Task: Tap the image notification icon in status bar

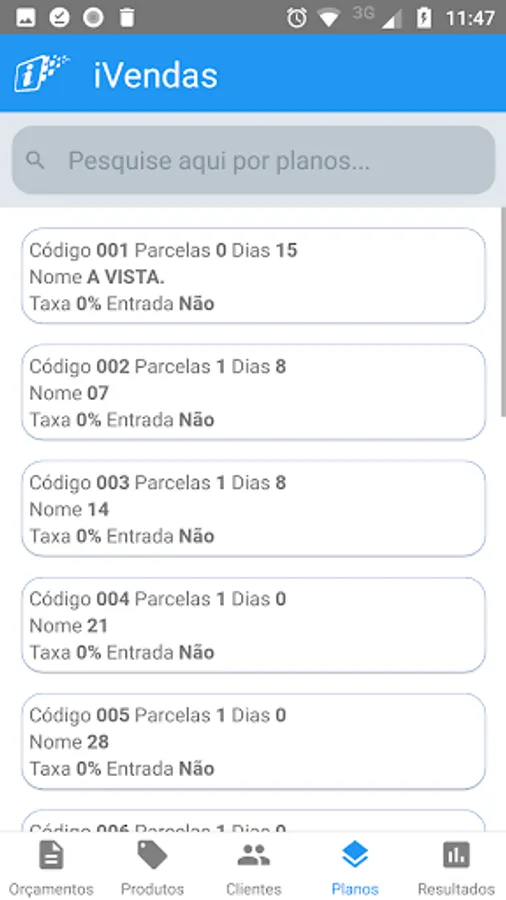Action: coord(25,18)
